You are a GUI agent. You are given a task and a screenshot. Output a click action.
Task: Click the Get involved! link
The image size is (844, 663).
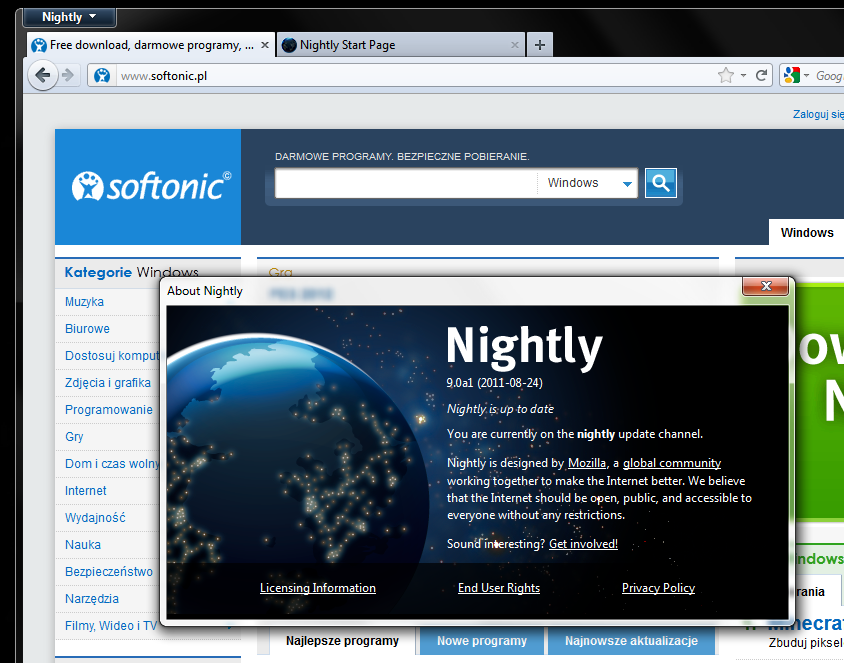coord(583,544)
